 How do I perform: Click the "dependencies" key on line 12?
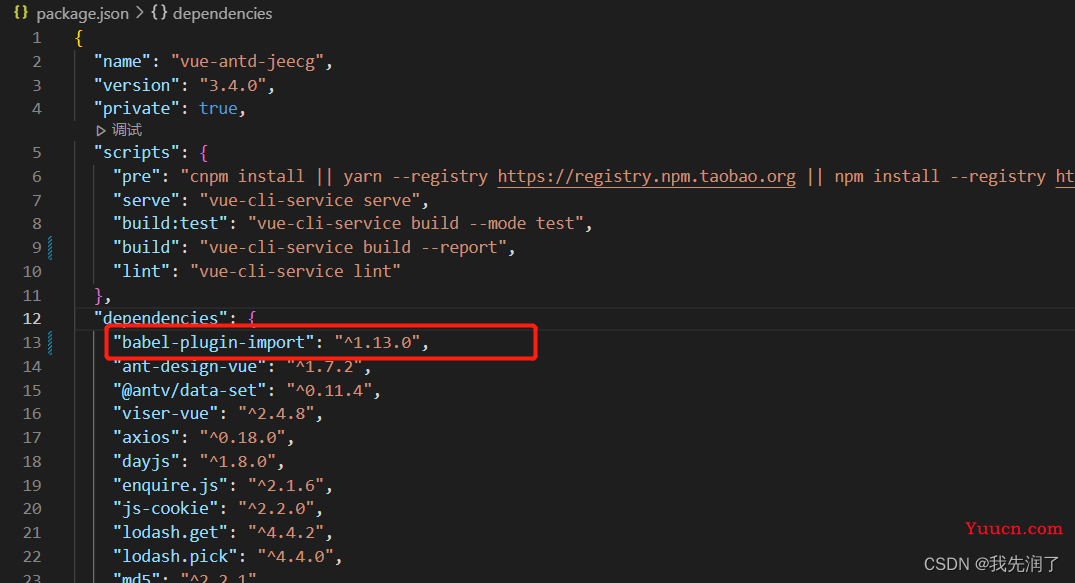(x=160, y=318)
